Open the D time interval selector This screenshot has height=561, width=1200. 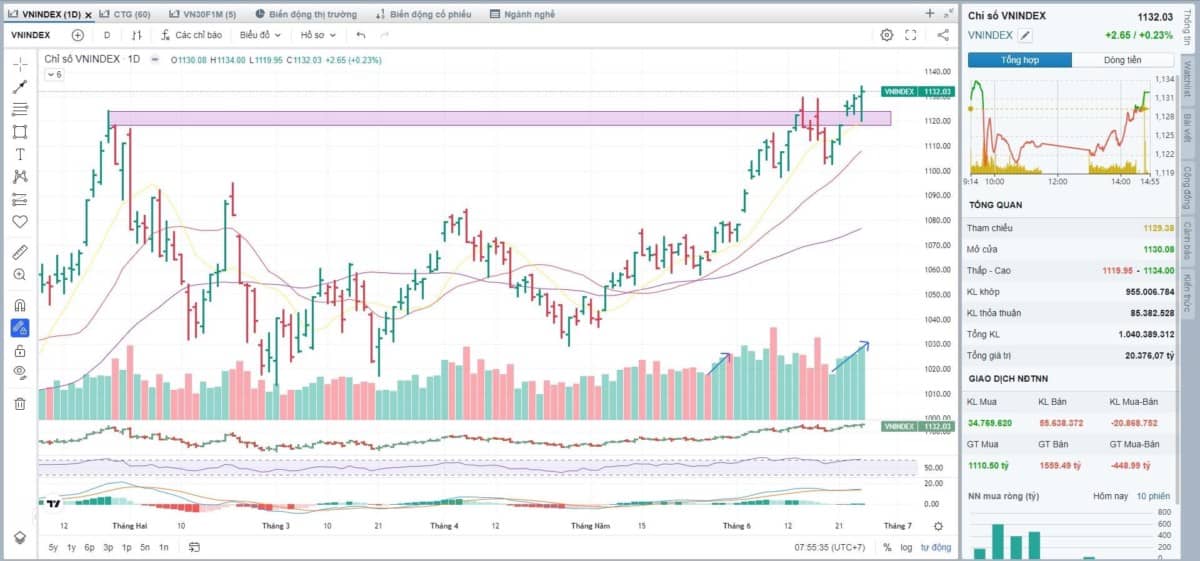click(107, 35)
